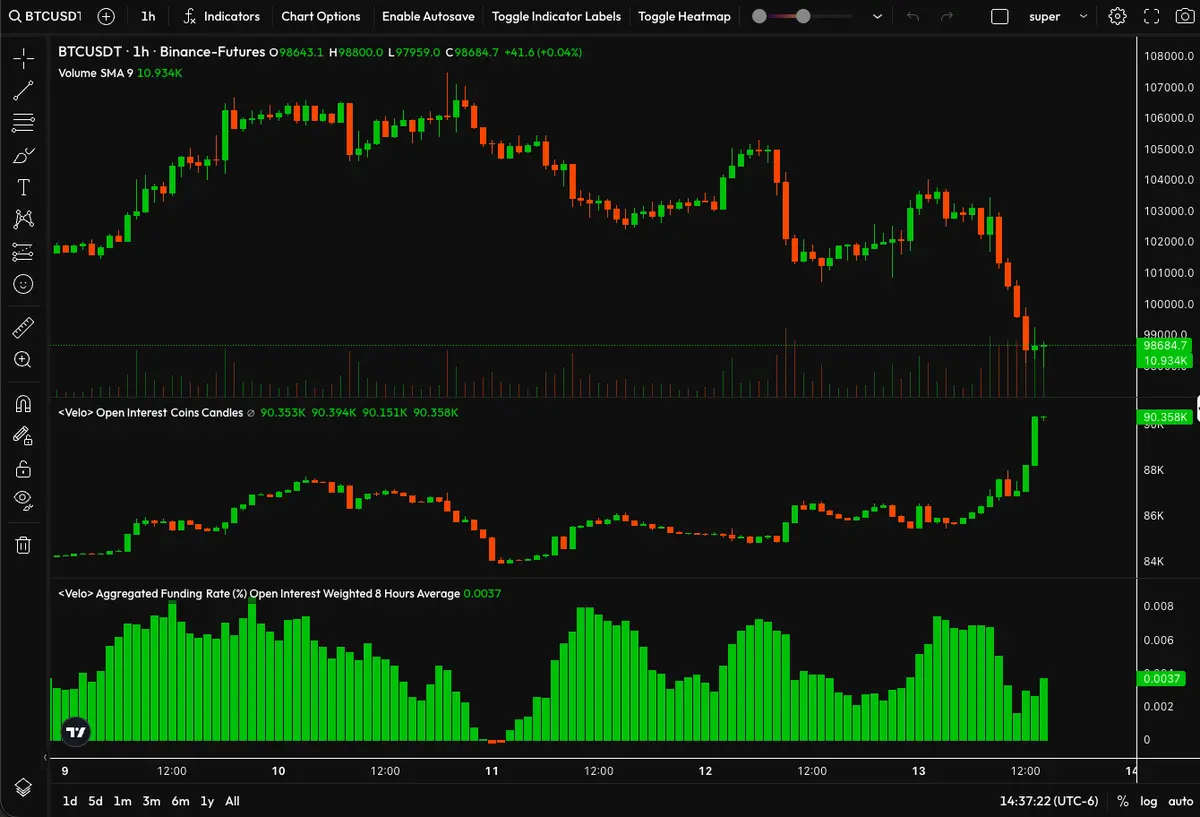
Task: Open the 1h interval selector
Action: [148, 16]
